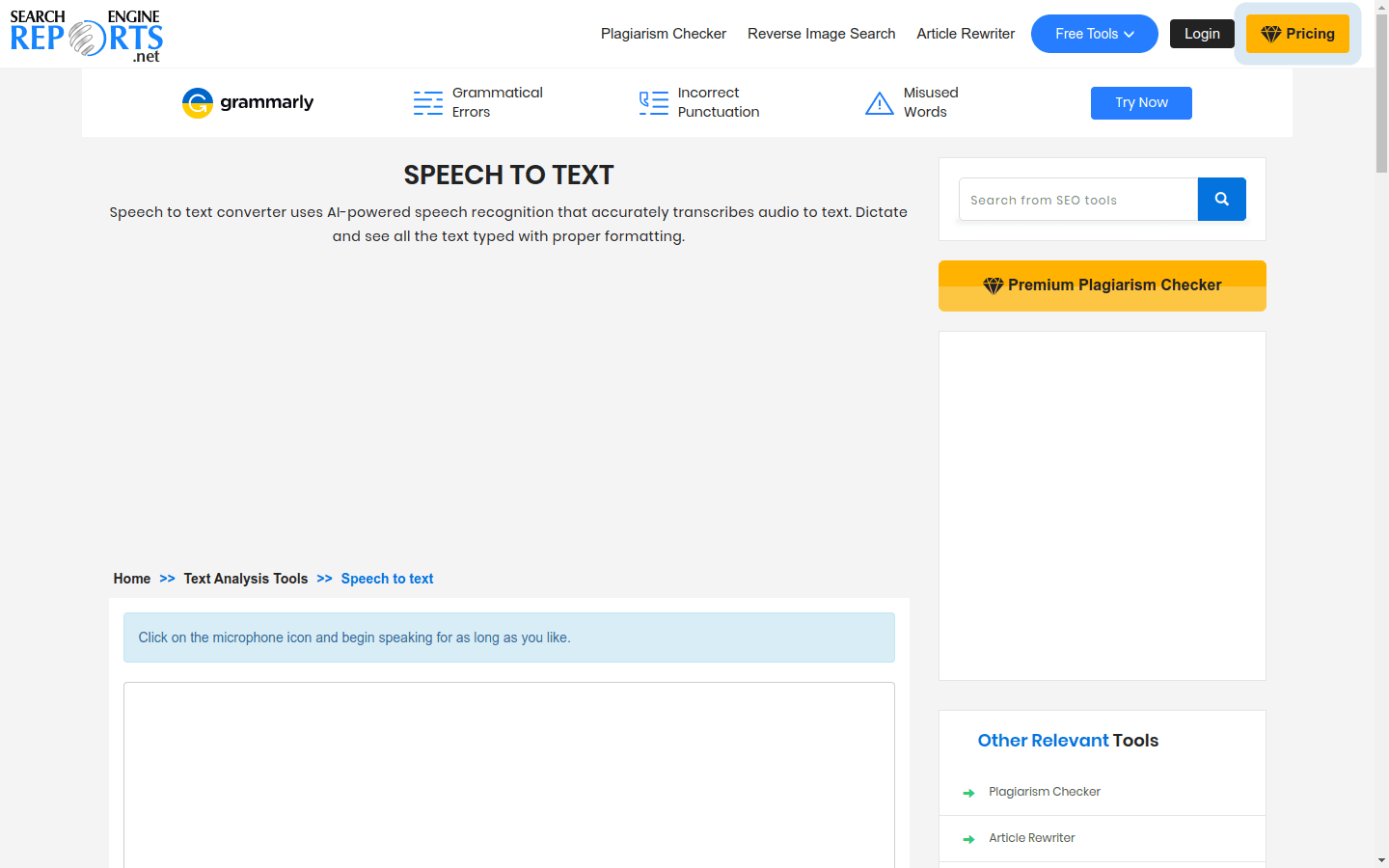Click the crown icon on Premium Plagiarism Checker
The height and width of the screenshot is (868, 1389).
click(x=994, y=285)
